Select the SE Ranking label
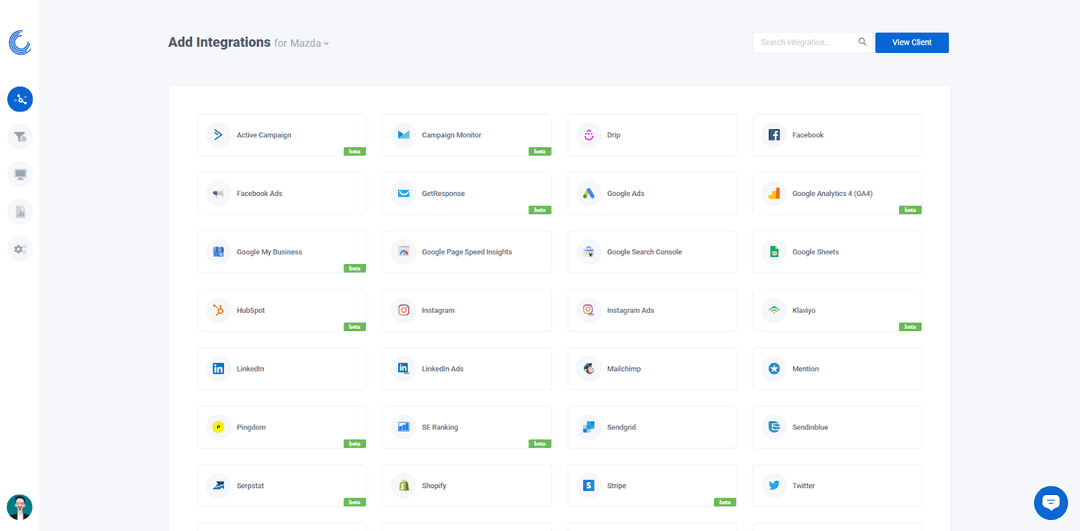The image size is (1080, 531). tap(439, 428)
